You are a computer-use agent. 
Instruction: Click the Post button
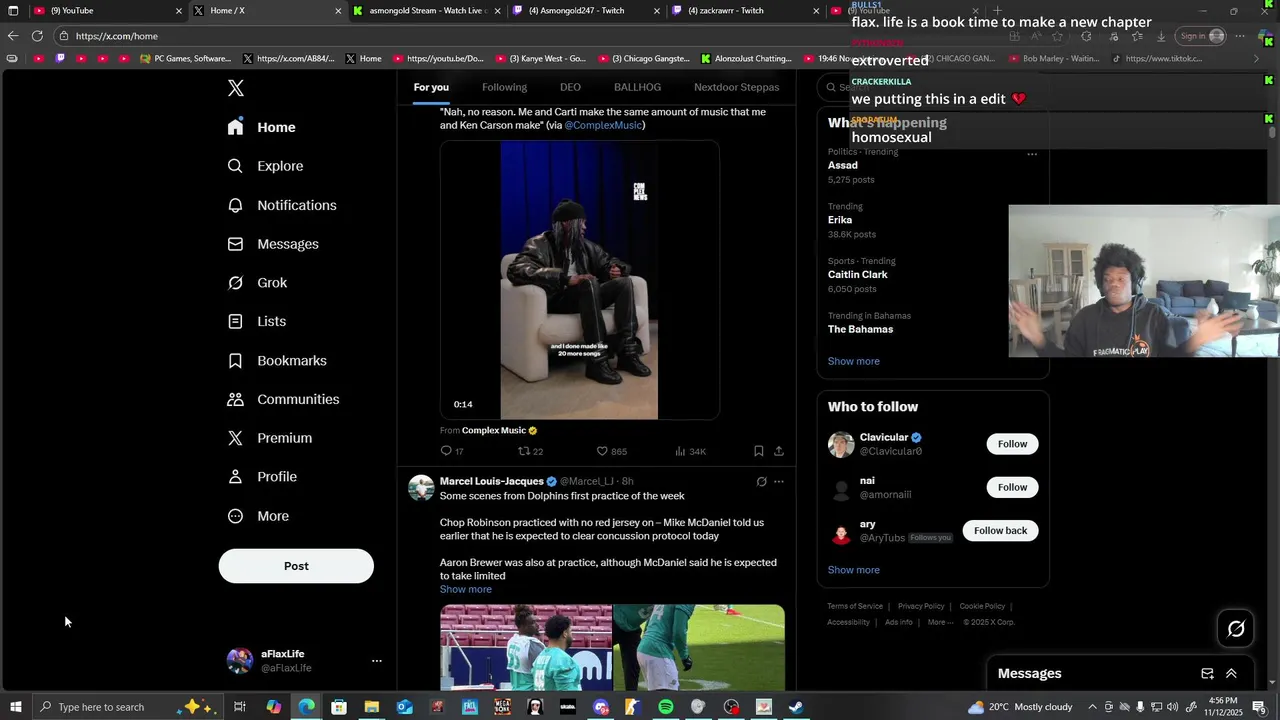[296, 566]
